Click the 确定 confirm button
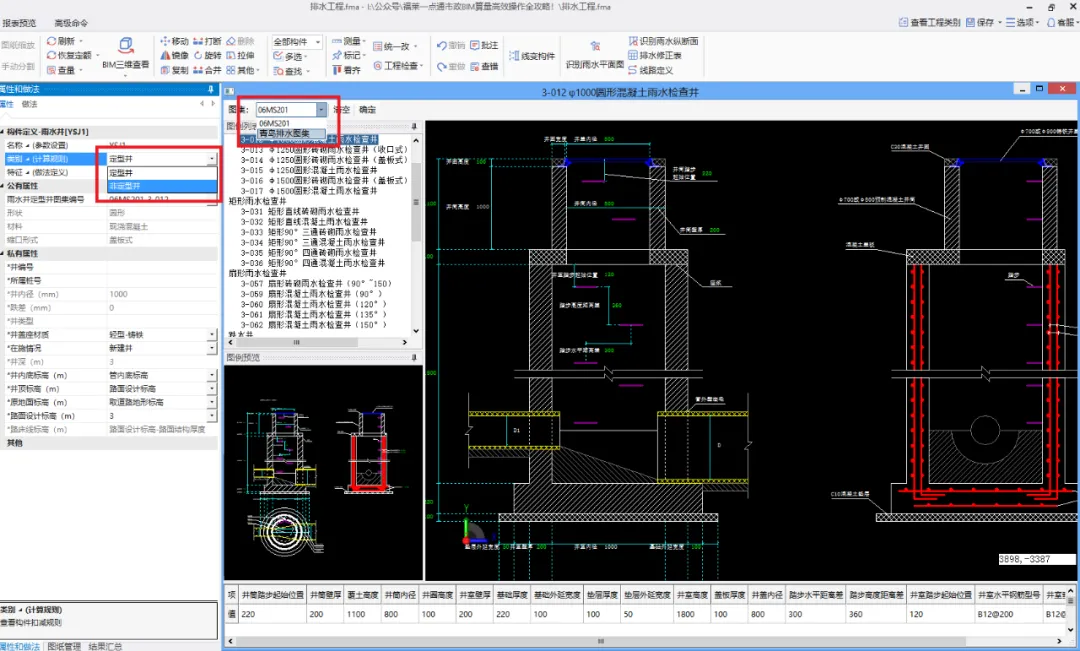This screenshot has height=651, width=1080. [368, 110]
